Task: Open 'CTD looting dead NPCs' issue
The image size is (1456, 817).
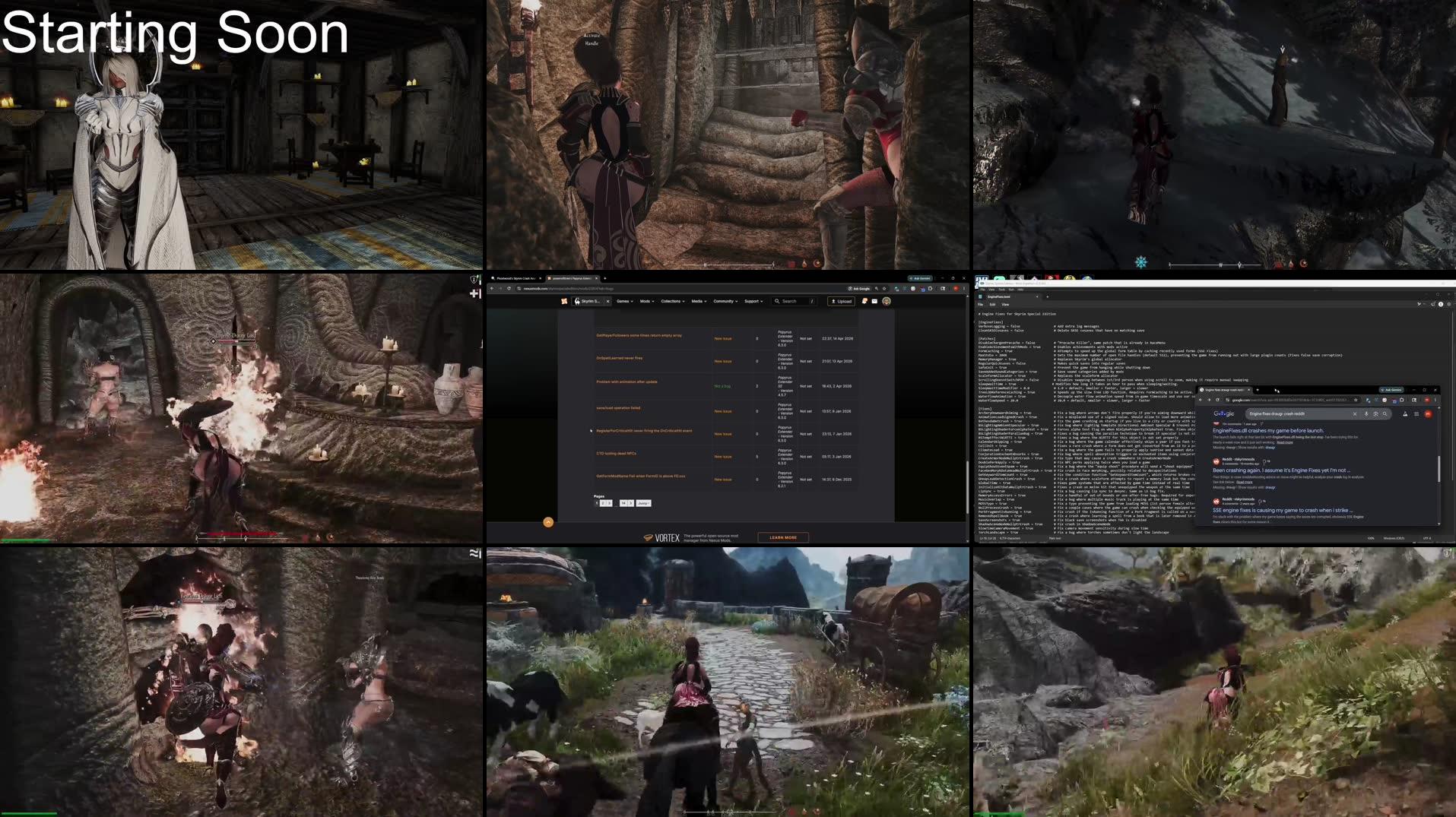Action: (x=616, y=454)
